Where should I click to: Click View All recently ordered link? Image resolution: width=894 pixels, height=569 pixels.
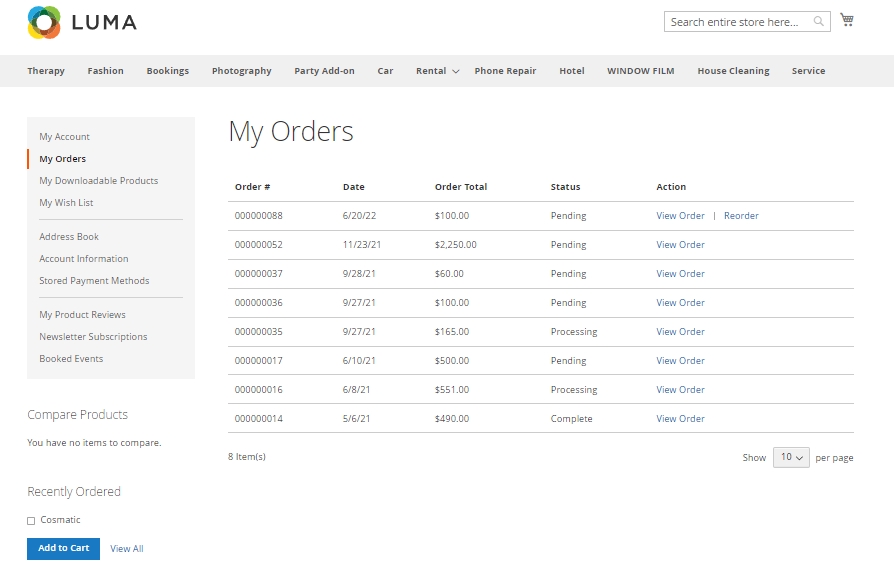127,549
